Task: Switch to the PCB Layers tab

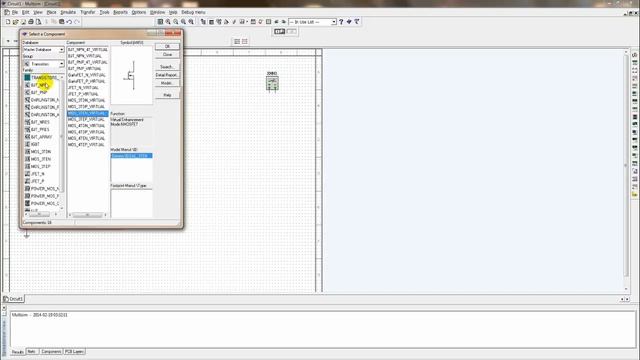Action: [x=74, y=351]
